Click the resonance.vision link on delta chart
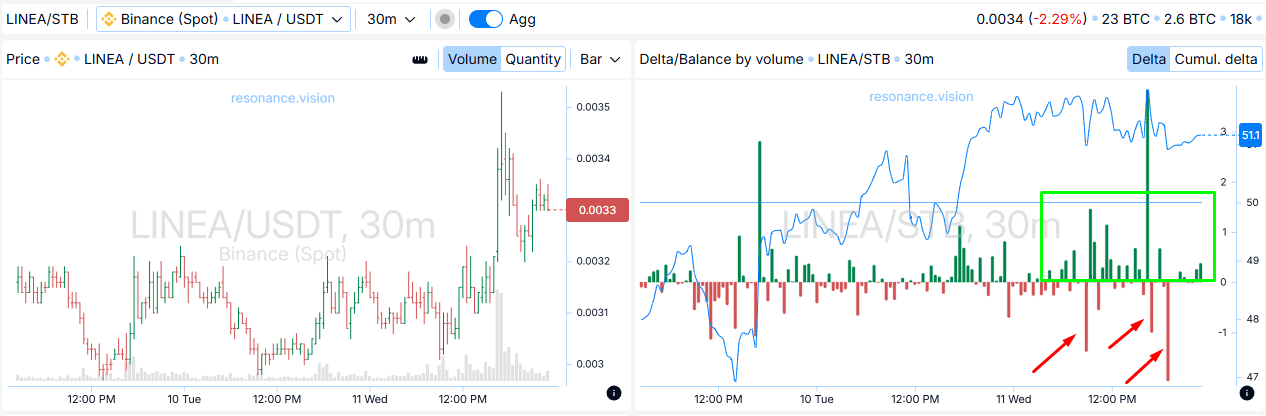 921,97
